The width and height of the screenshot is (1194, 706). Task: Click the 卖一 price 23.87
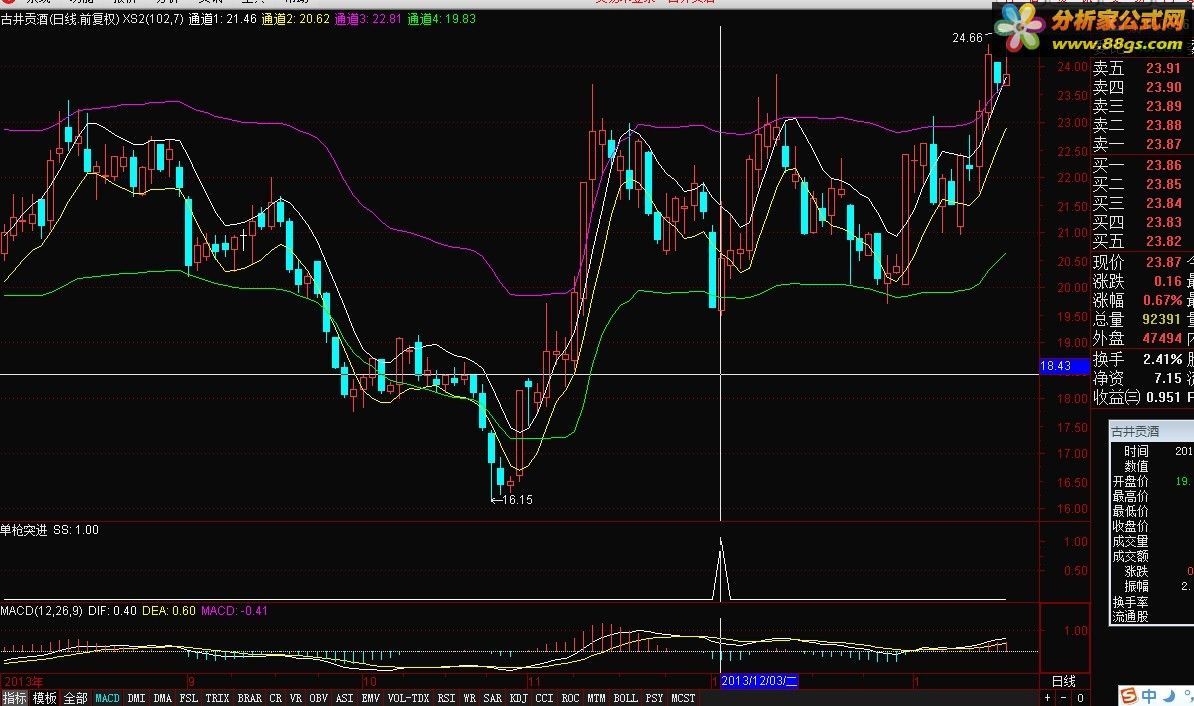coord(1164,145)
